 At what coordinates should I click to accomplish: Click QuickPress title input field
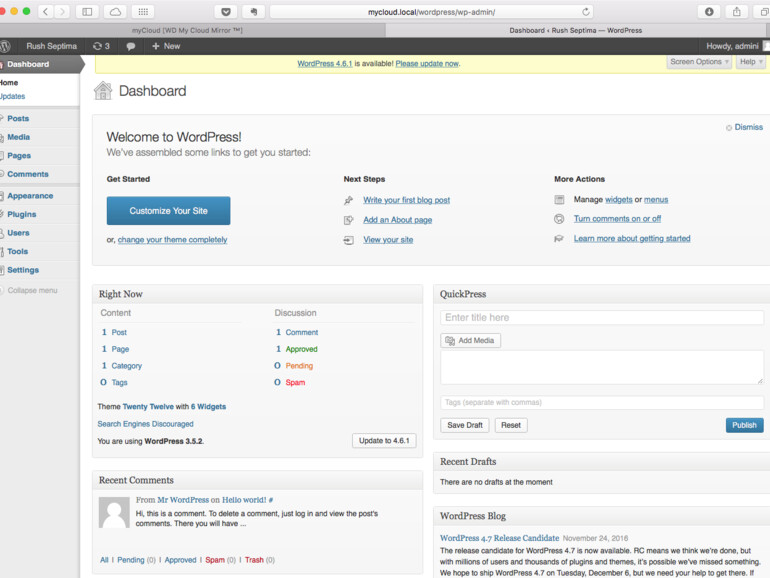pyautogui.click(x=602, y=317)
